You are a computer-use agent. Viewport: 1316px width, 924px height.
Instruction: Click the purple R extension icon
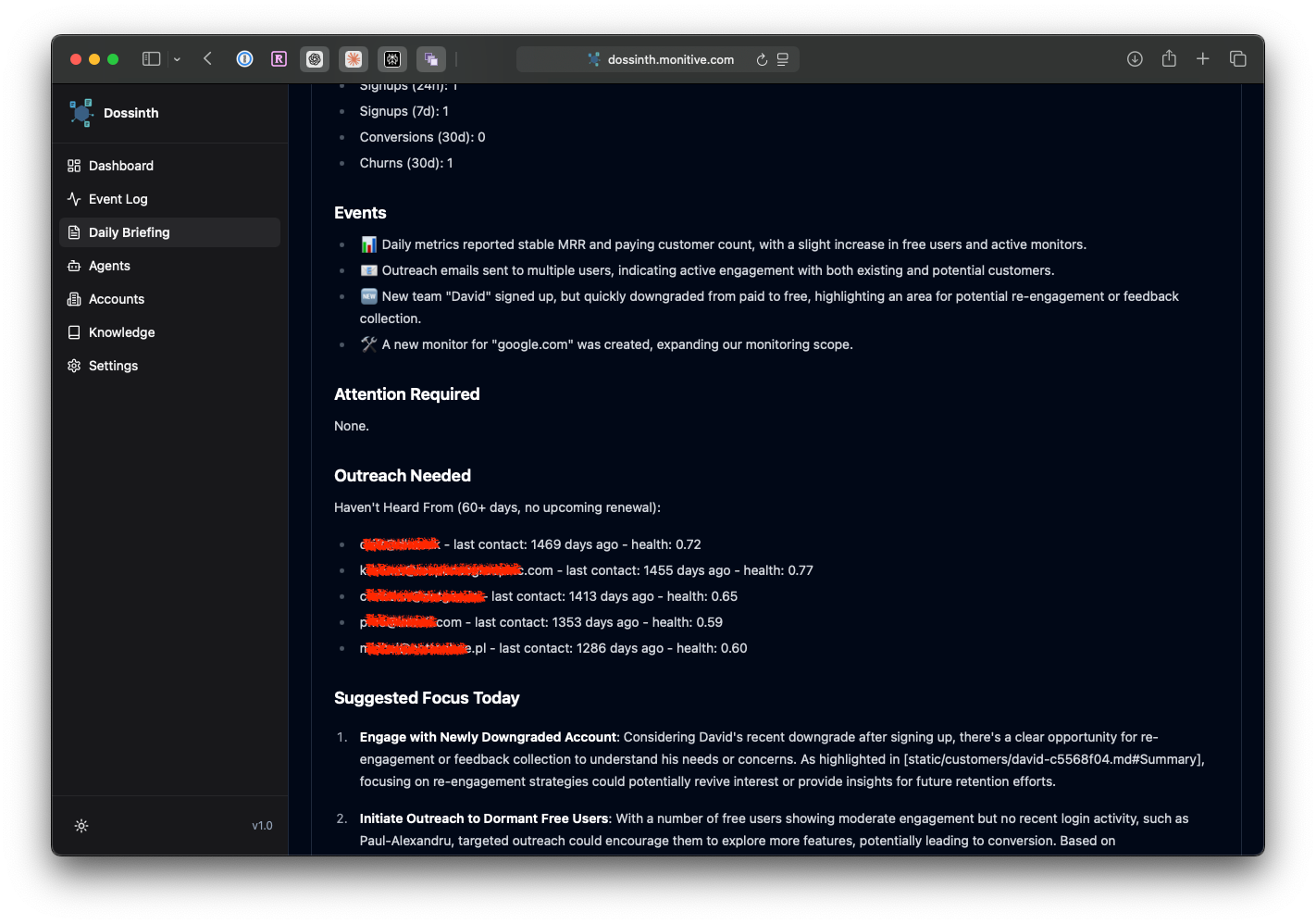tap(279, 59)
